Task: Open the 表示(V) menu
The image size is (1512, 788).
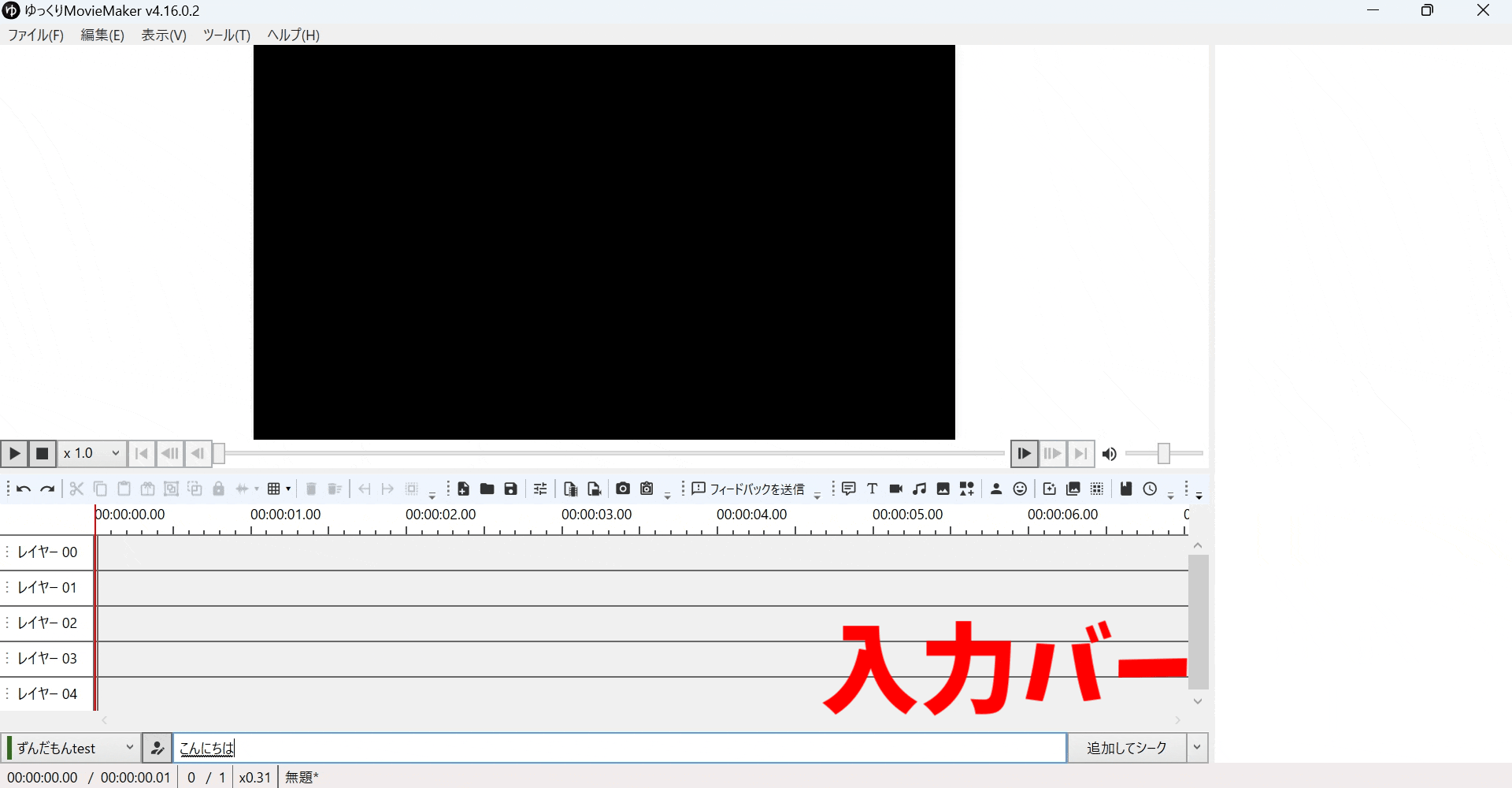Action: click(x=164, y=35)
